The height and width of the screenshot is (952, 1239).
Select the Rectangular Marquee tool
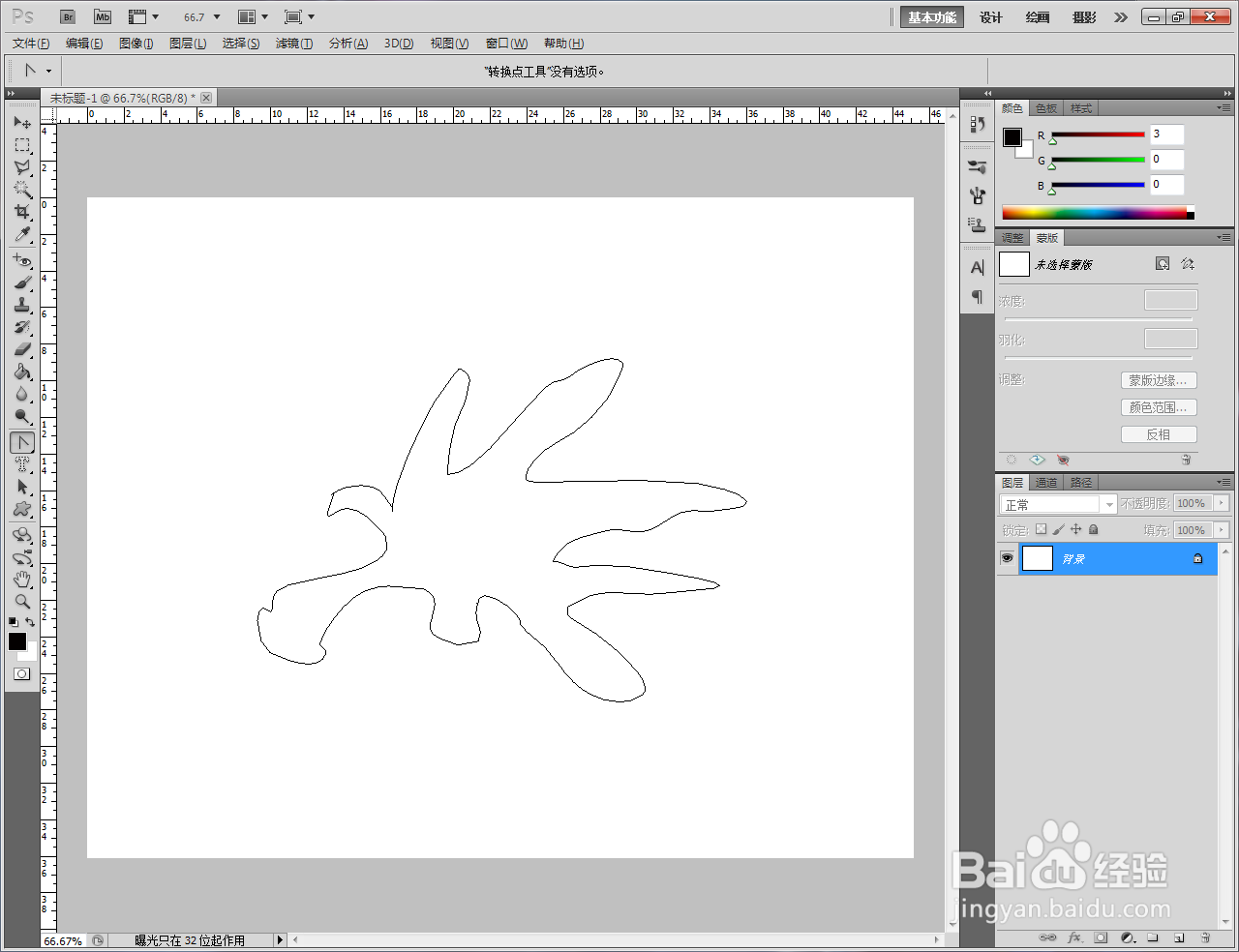(22, 145)
